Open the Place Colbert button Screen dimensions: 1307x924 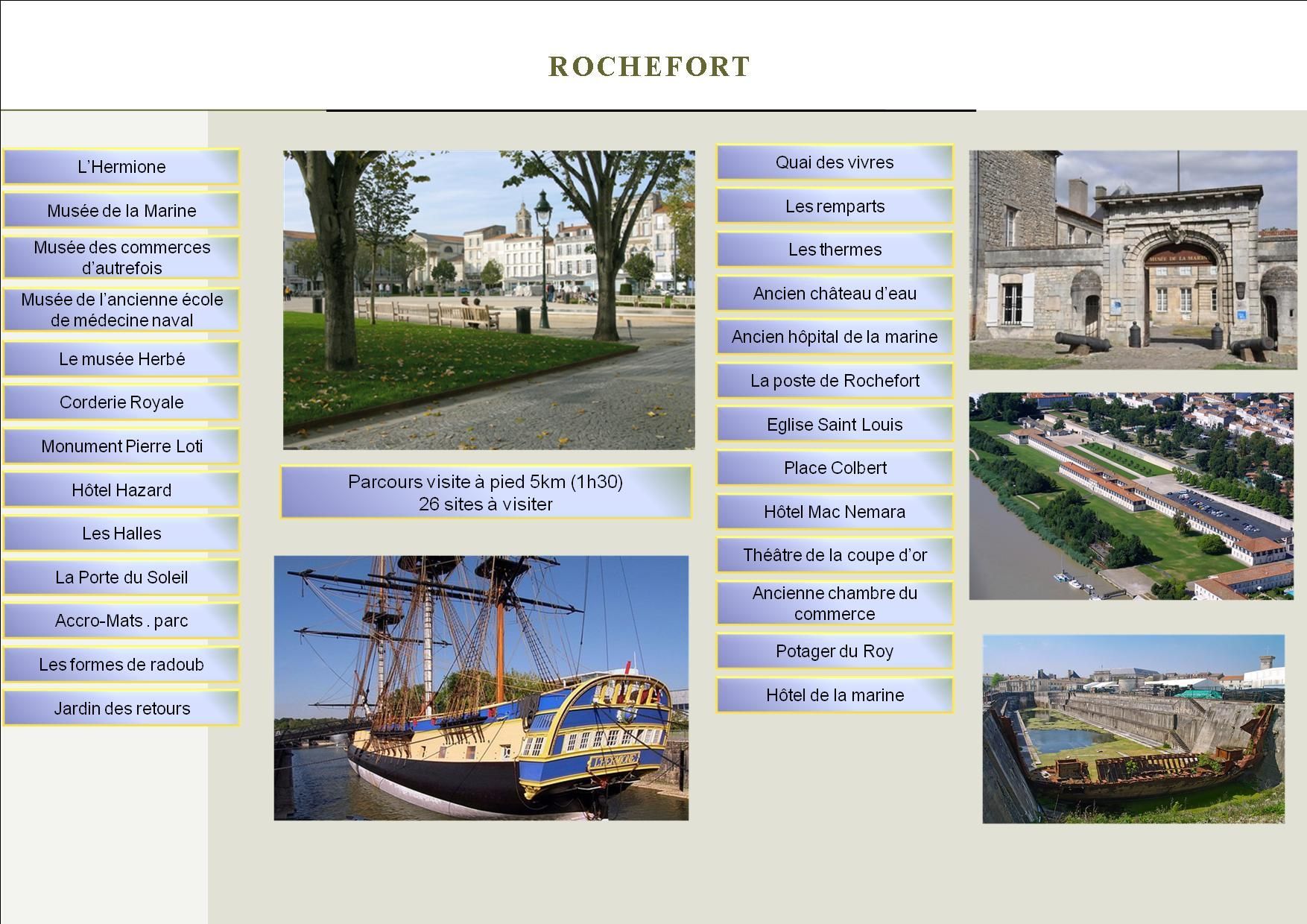point(835,468)
